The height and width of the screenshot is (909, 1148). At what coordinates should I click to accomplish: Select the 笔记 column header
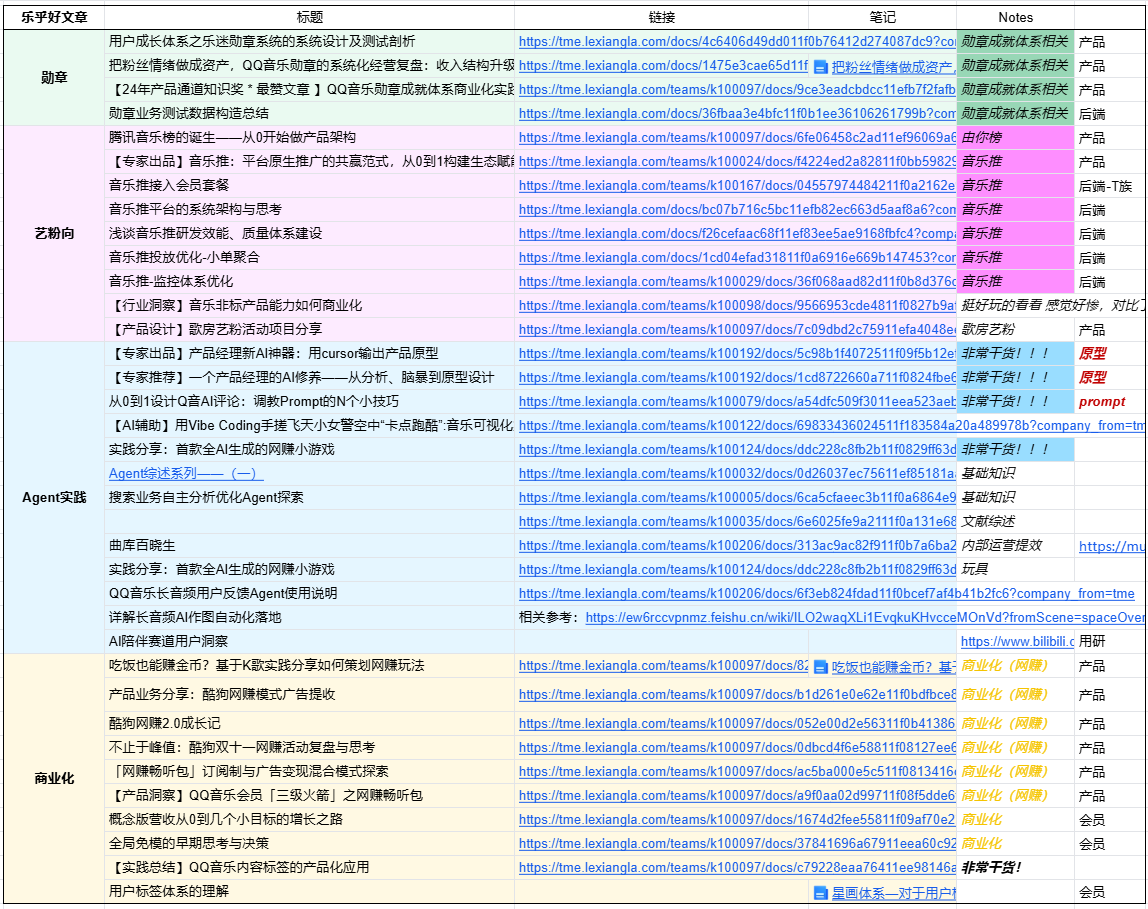(882, 17)
